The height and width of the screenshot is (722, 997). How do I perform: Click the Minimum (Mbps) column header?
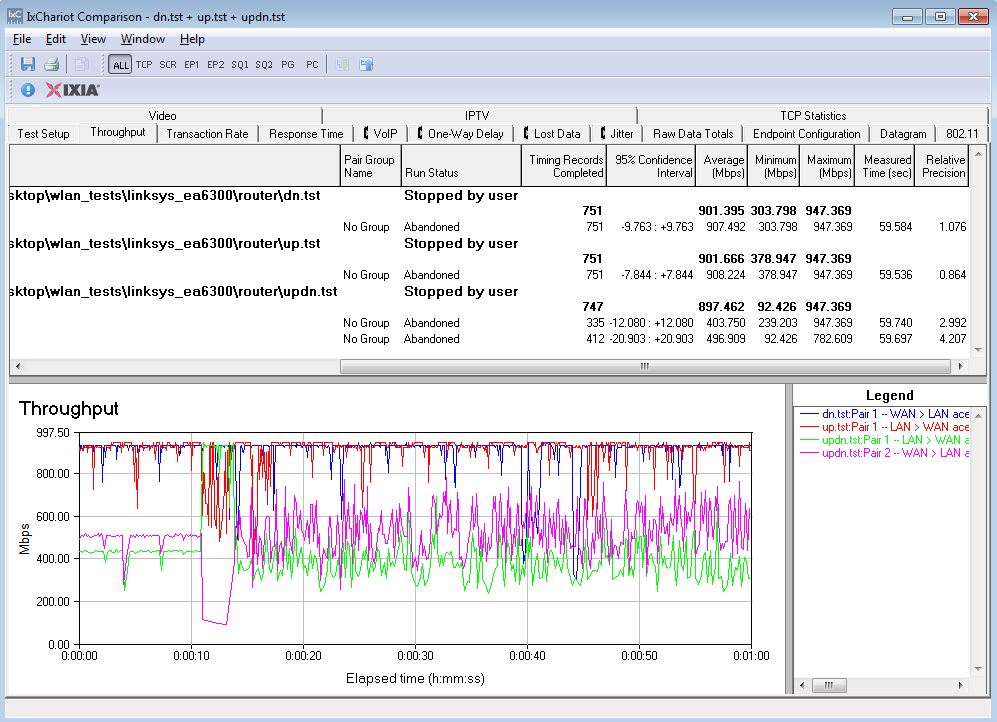pos(774,166)
